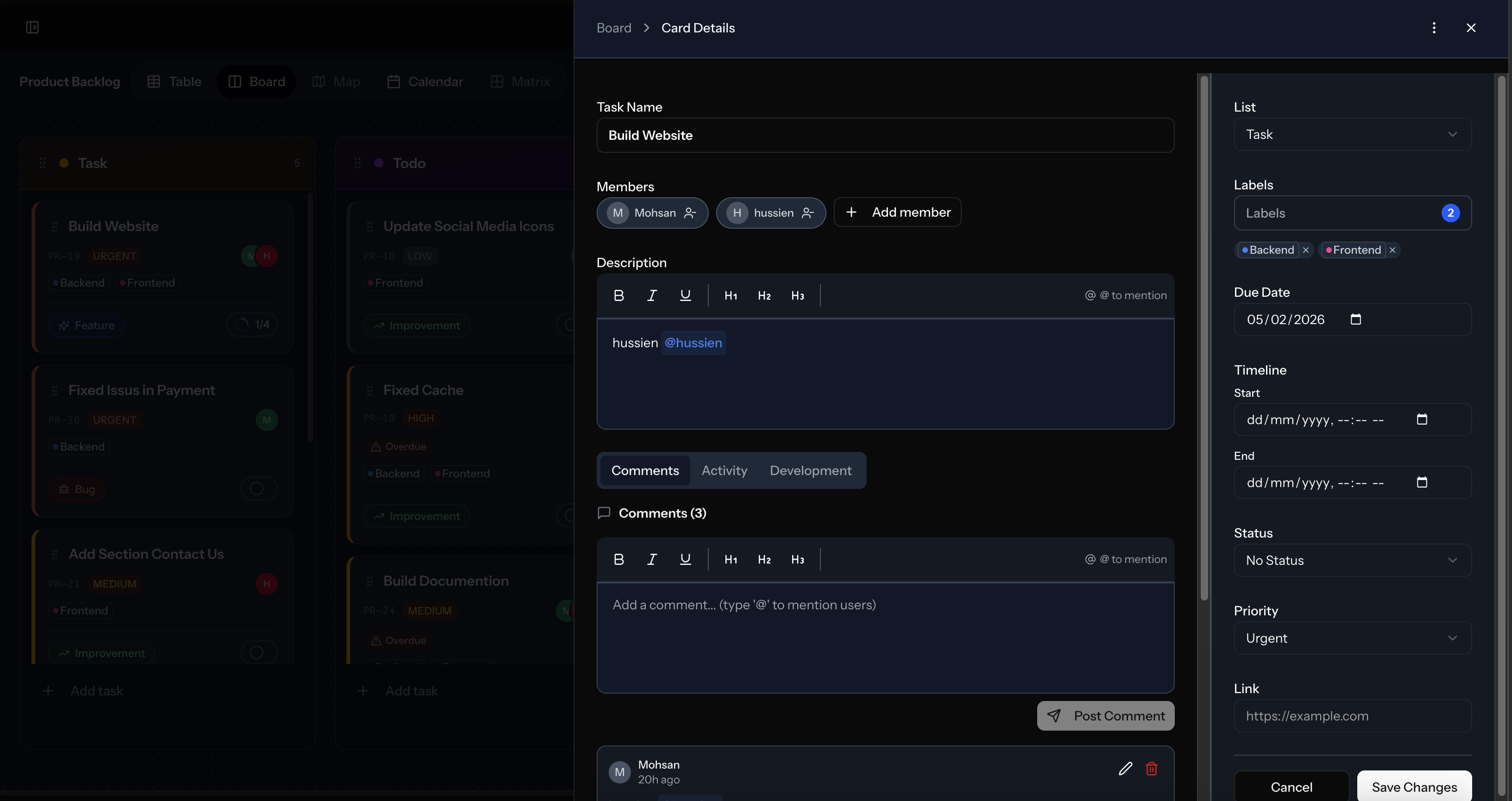Toggle underline in description editor toolbar
Image resolution: width=1512 pixels, height=801 pixels.
coord(685,296)
